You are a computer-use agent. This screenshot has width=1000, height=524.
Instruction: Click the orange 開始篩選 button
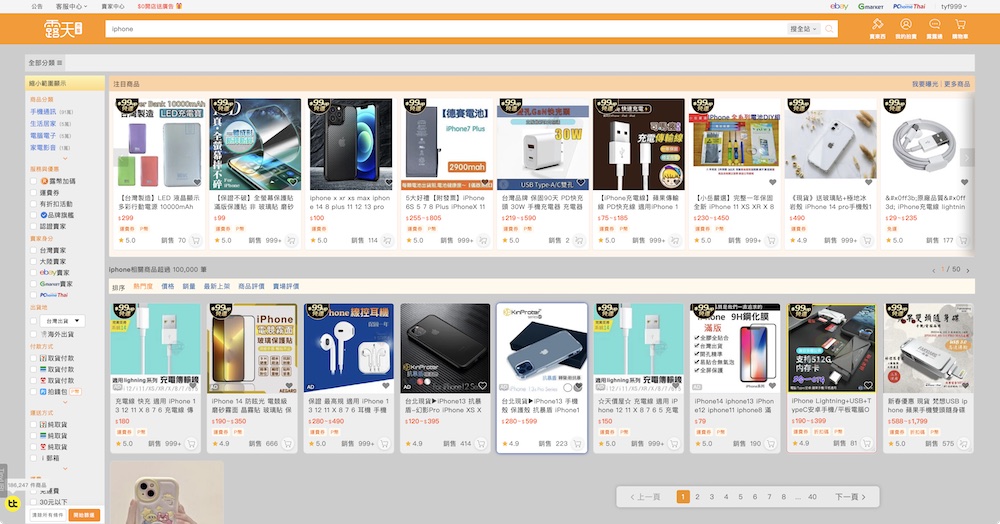[x=84, y=515]
